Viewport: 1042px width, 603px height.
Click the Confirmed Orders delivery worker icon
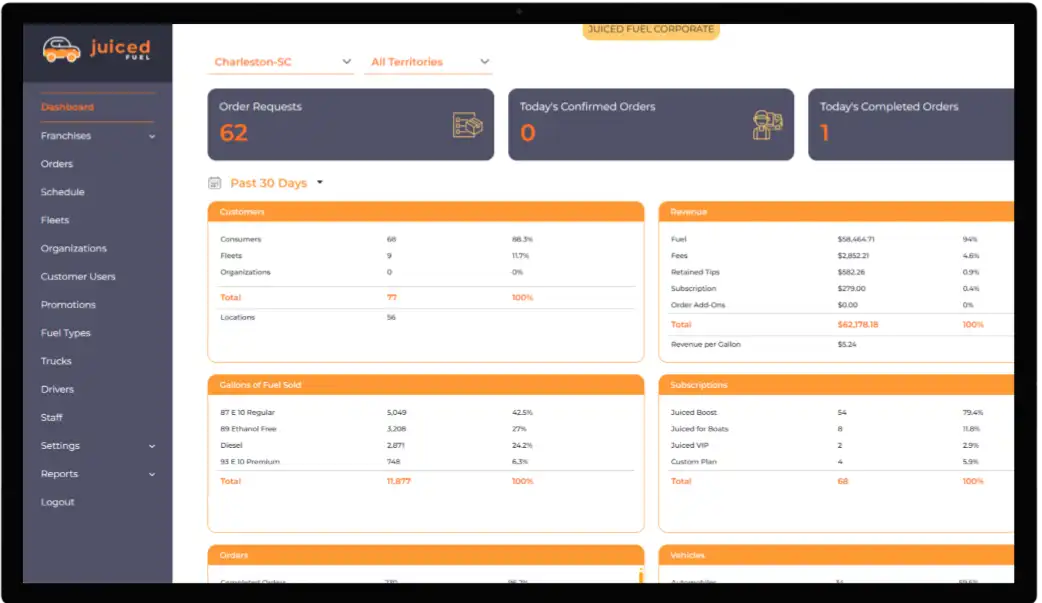pyautogui.click(x=768, y=124)
